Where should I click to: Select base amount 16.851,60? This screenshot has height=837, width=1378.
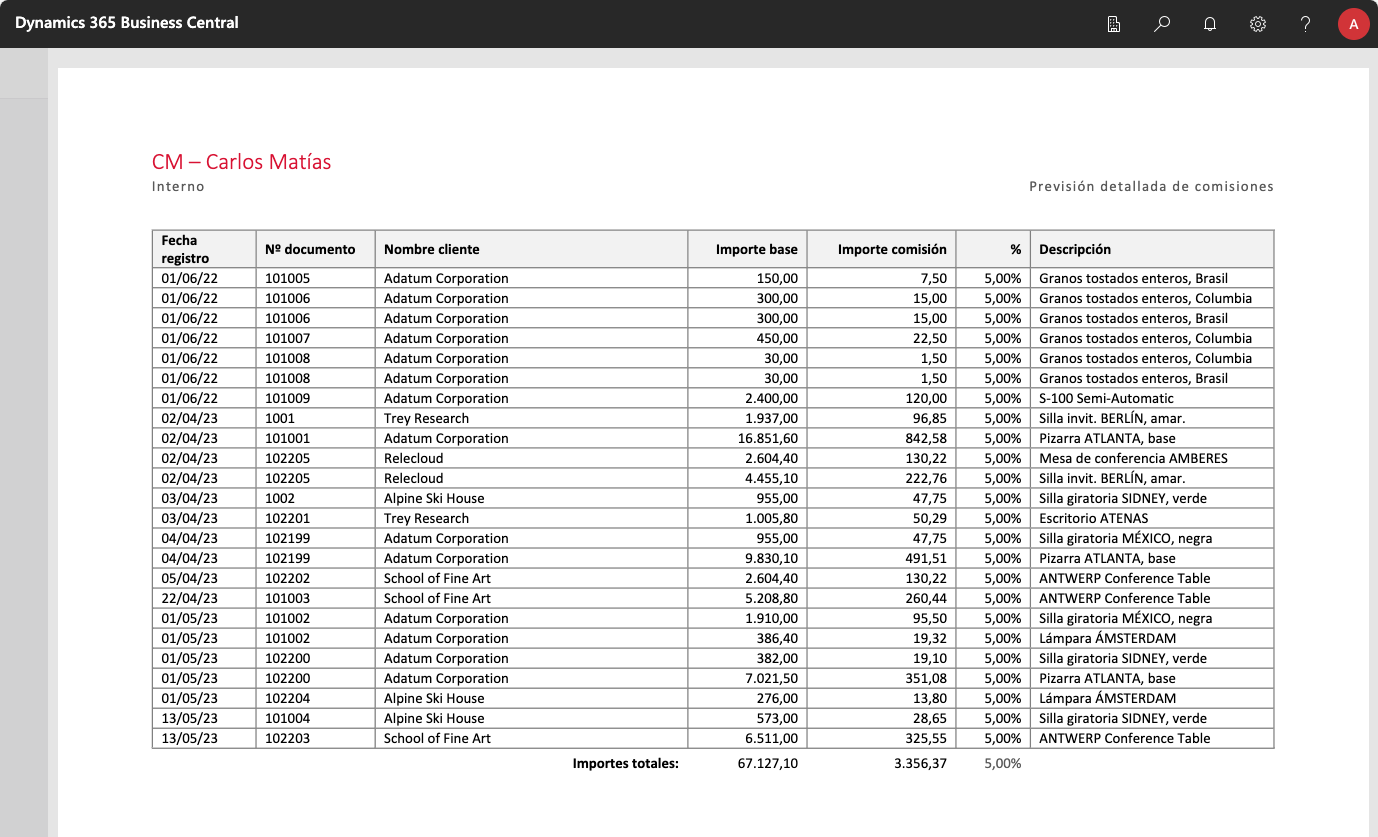(768, 438)
